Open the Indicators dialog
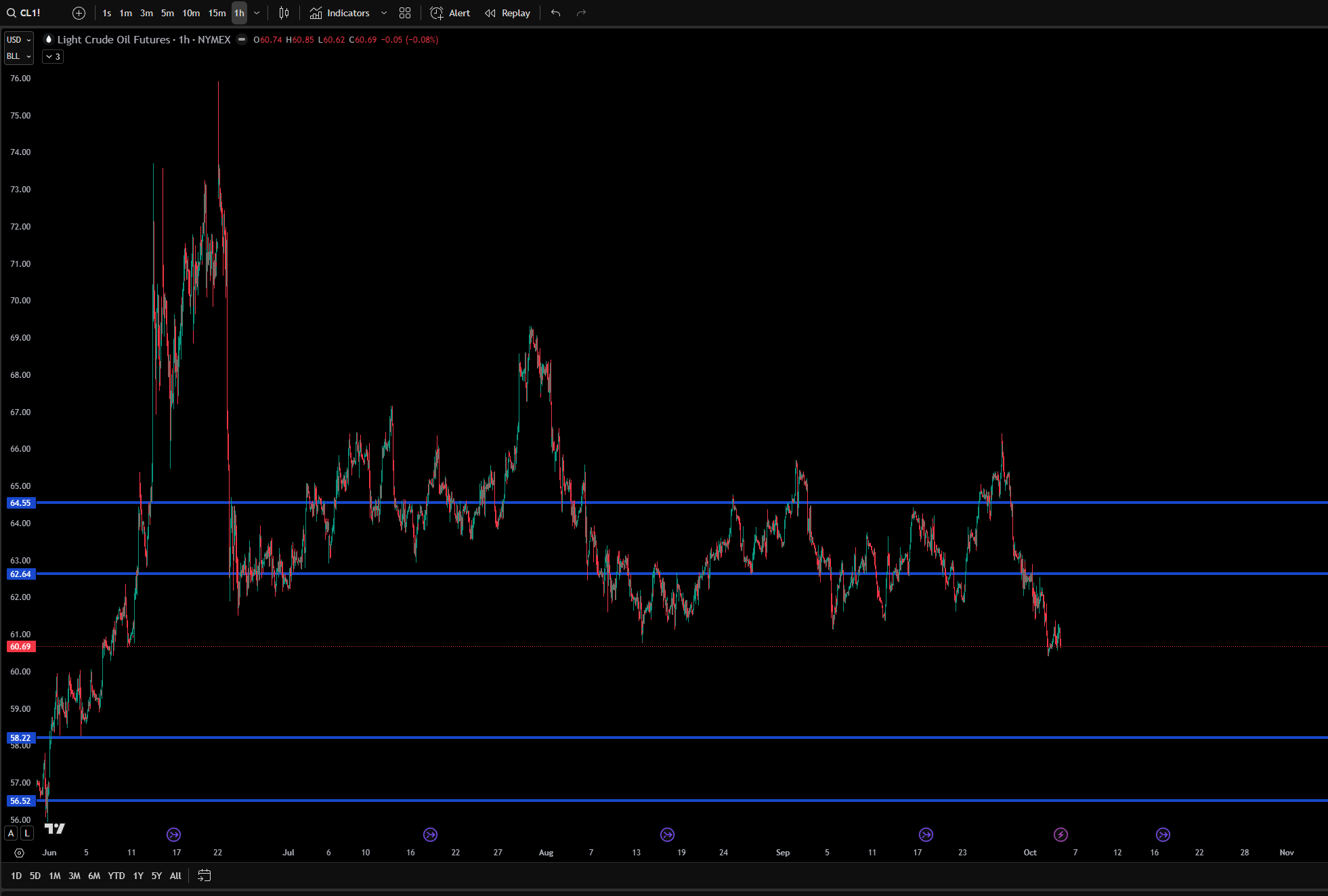The width and height of the screenshot is (1328, 896). tap(340, 13)
